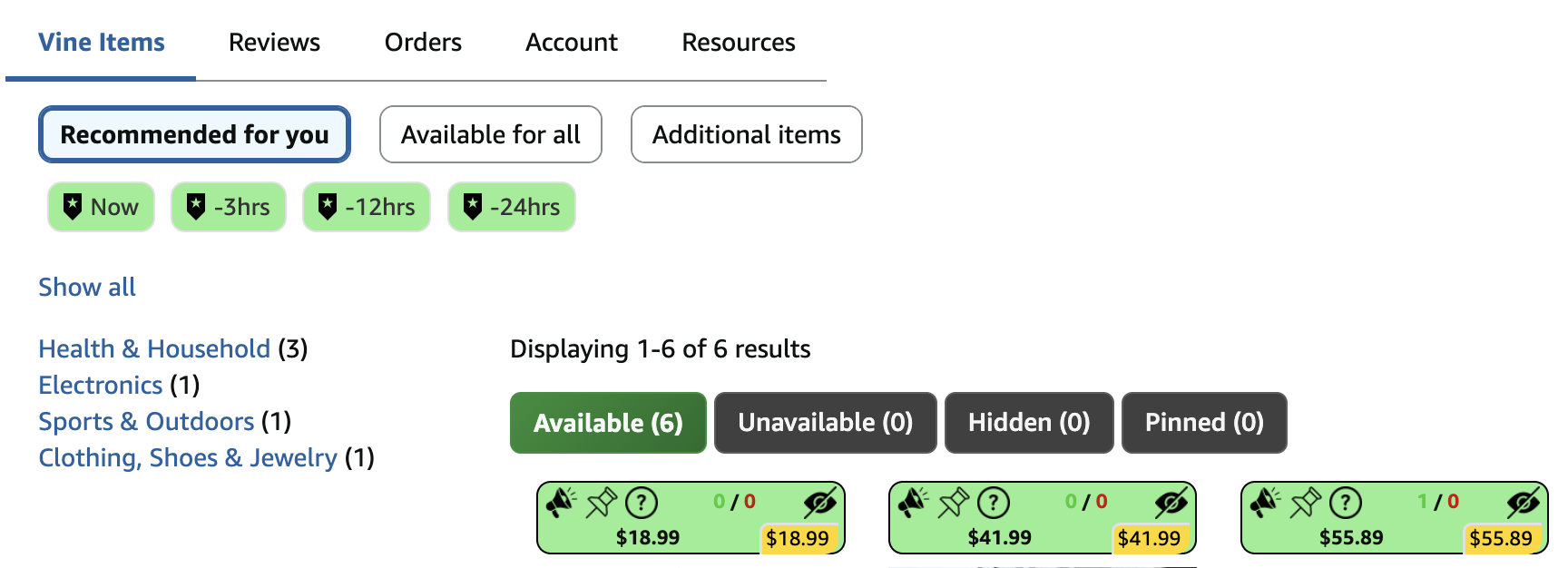Pin the $18.99 item

(601, 502)
